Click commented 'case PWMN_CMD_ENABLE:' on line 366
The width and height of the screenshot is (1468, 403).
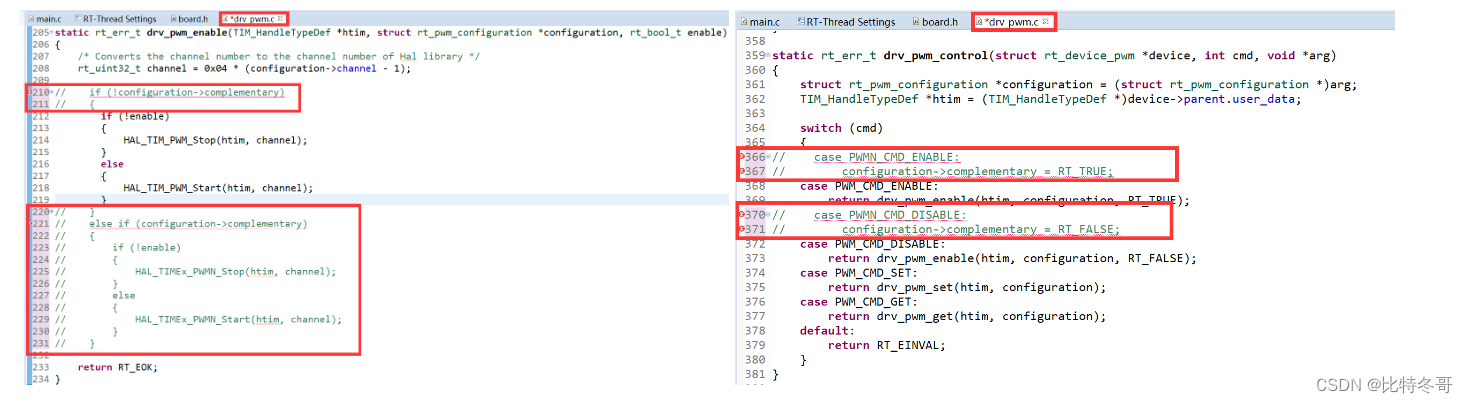[886, 157]
